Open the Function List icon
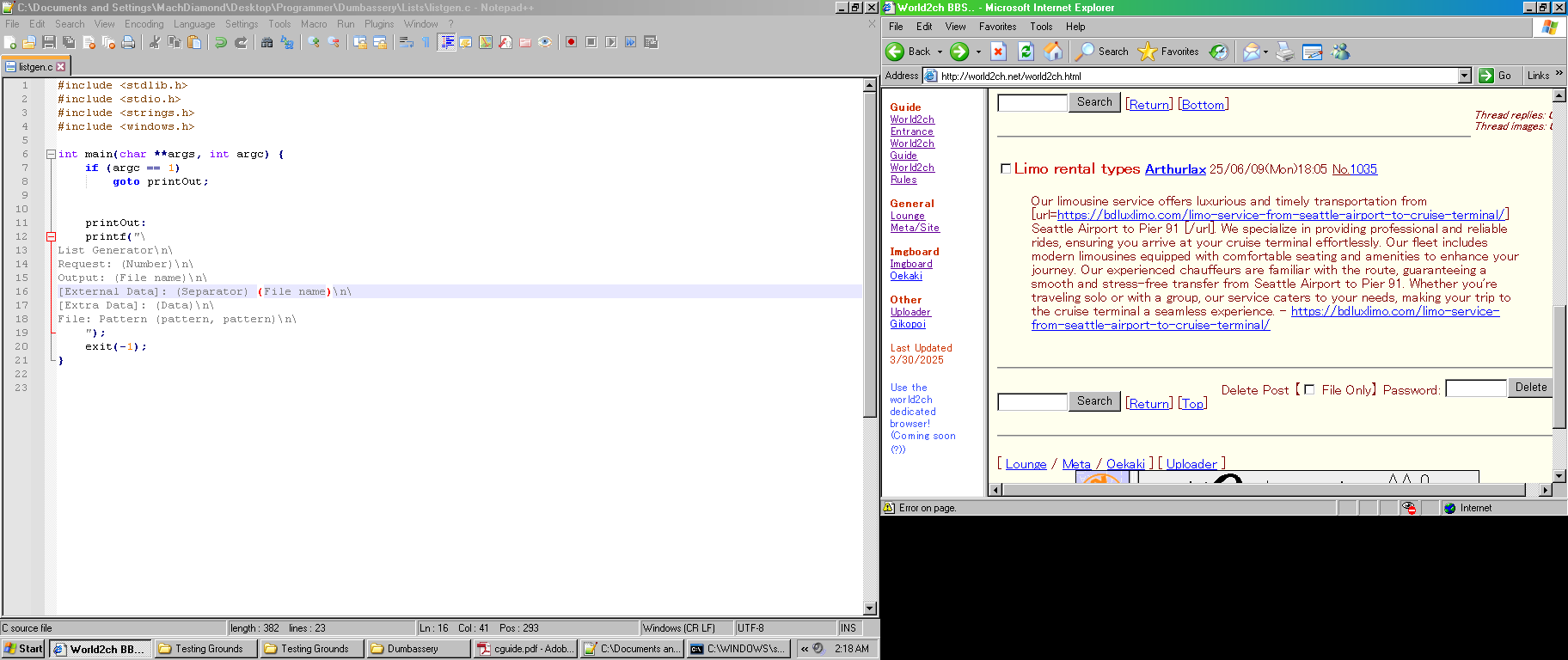Viewport: 1568px width, 660px height. (x=505, y=42)
